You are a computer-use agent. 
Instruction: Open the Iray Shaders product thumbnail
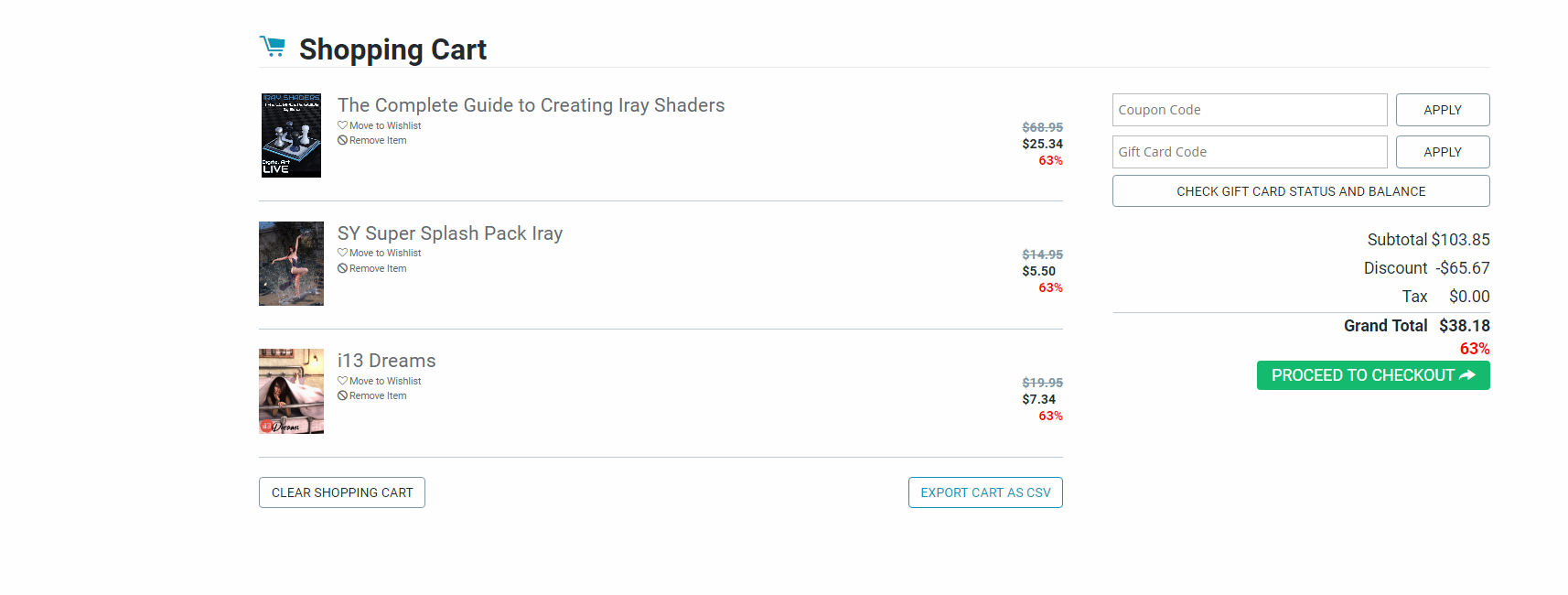tap(291, 135)
